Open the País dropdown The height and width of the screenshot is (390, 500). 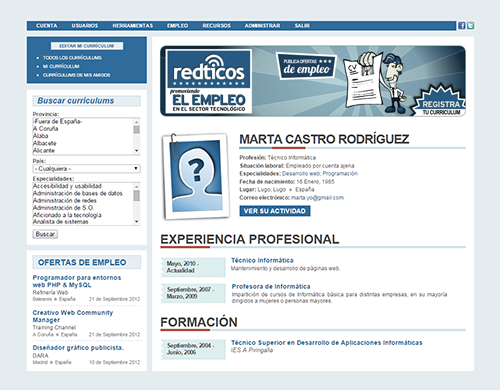[x=86, y=169]
